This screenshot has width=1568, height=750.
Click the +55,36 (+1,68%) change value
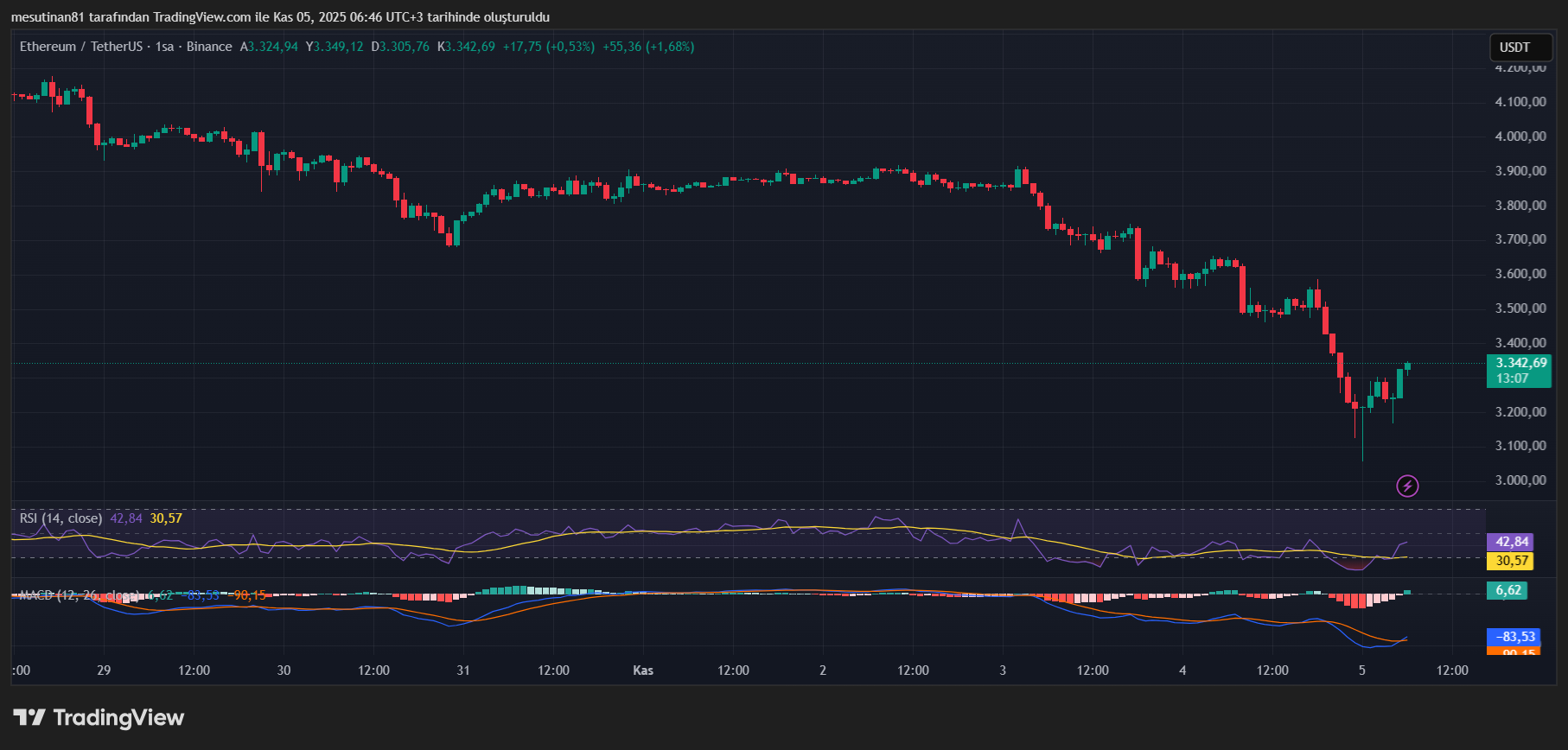pos(648,47)
